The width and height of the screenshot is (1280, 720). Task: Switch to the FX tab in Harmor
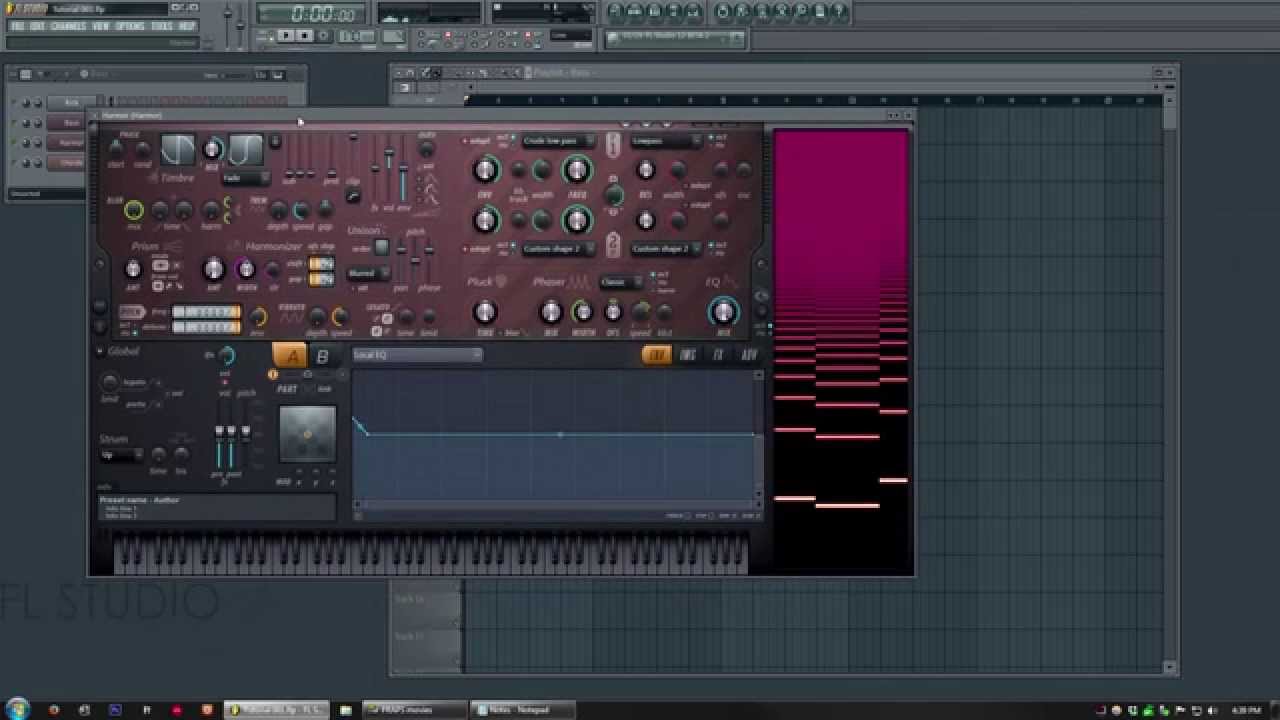point(718,354)
